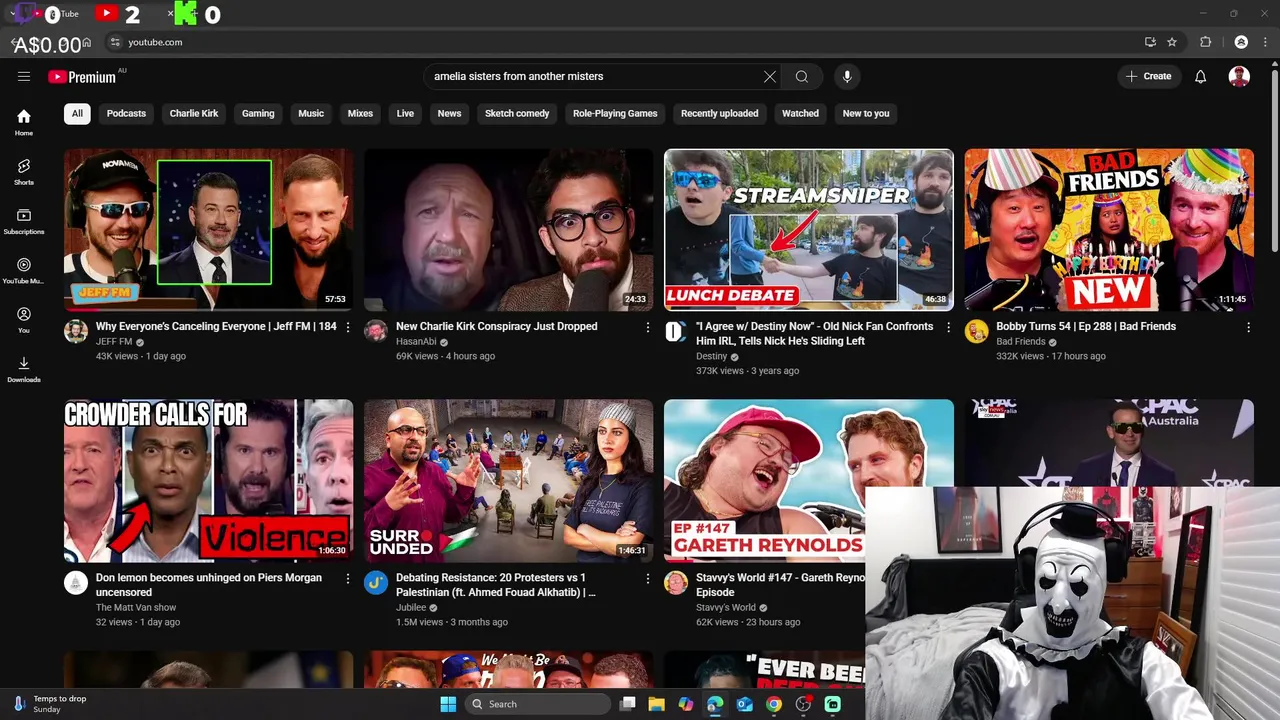
Task: Open Downloads from the sidebar
Action: (x=24, y=369)
